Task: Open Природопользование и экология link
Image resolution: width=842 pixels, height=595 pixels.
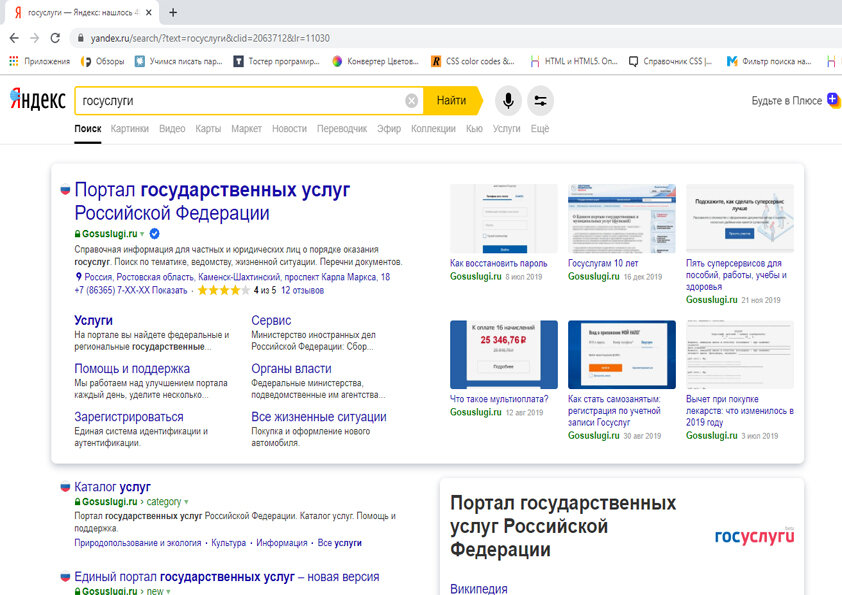Action: (x=137, y=543)
